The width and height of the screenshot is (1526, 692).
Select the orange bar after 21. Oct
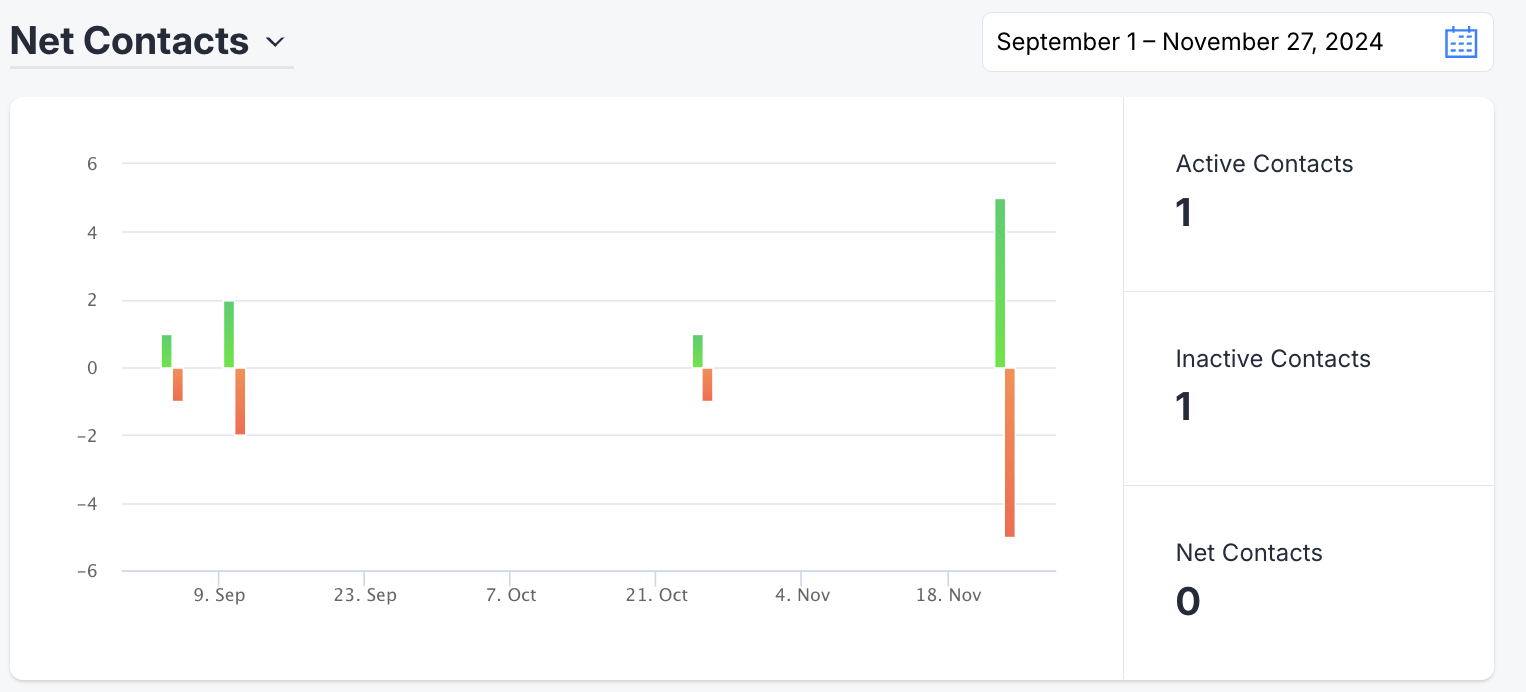(707, 385)
